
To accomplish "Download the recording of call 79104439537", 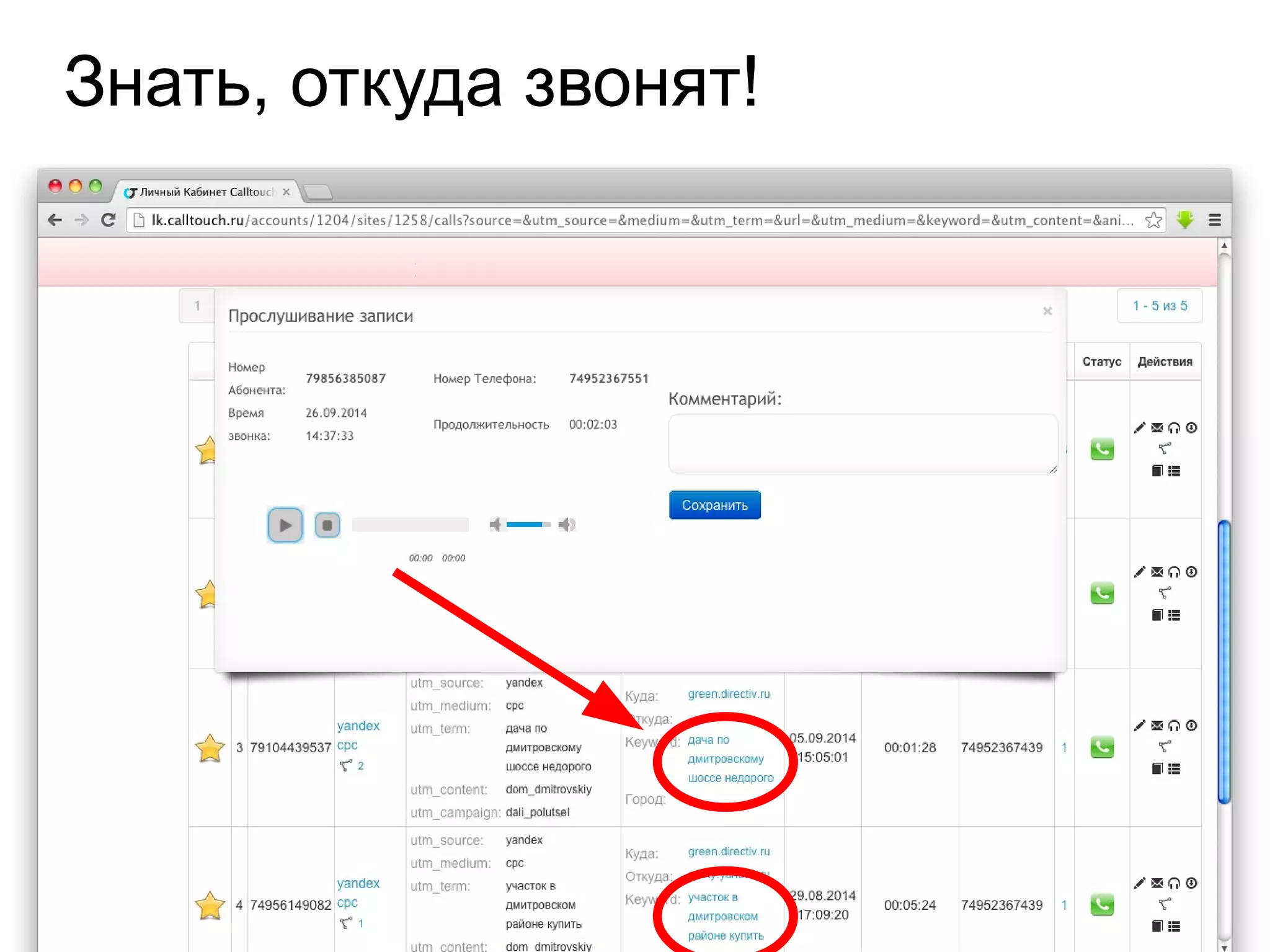I will [1191, 725].
